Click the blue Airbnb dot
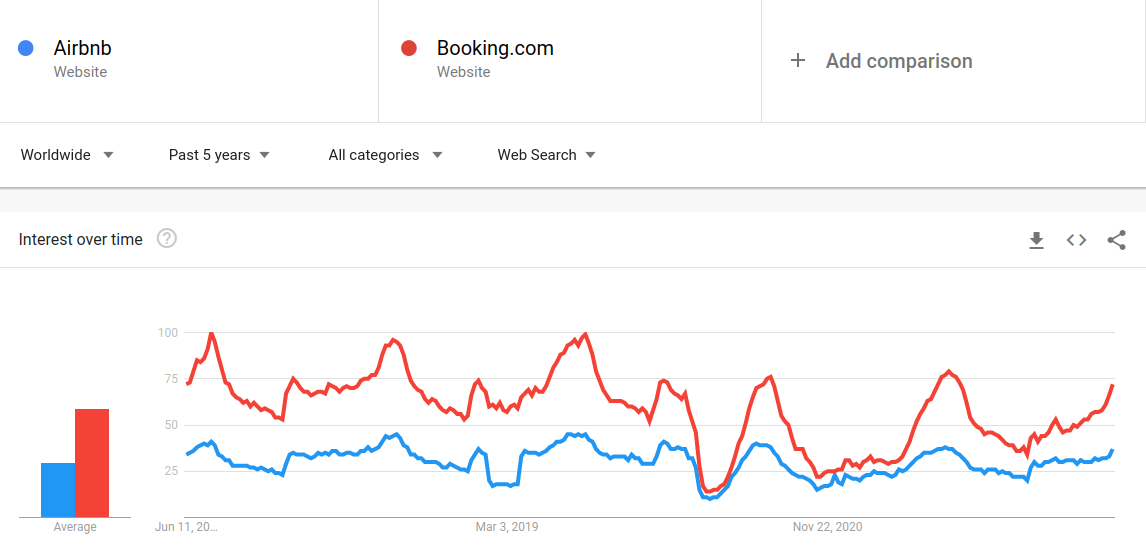 (x=26, y=48)
